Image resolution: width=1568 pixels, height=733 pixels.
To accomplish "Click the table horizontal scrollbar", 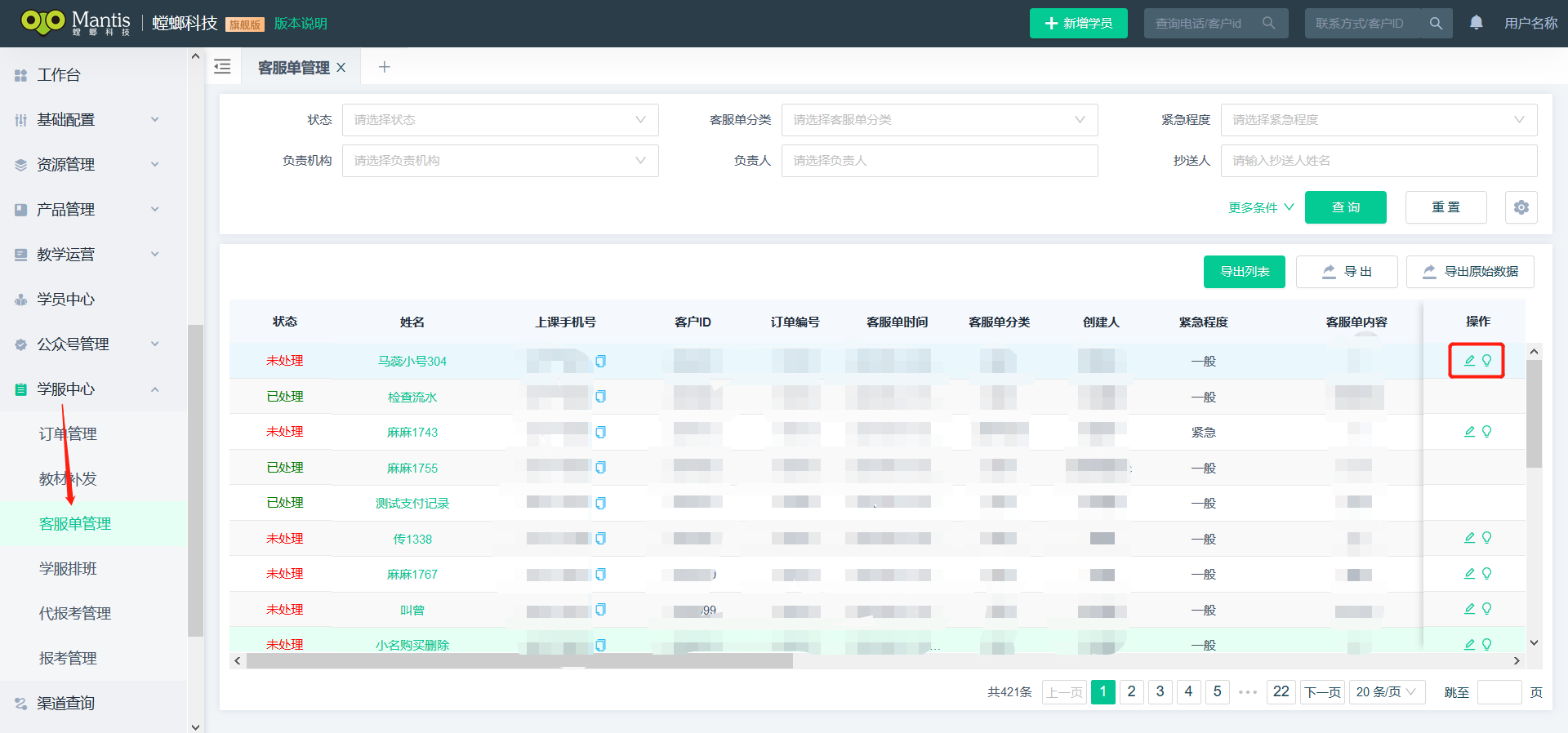I will click(519, 661).
